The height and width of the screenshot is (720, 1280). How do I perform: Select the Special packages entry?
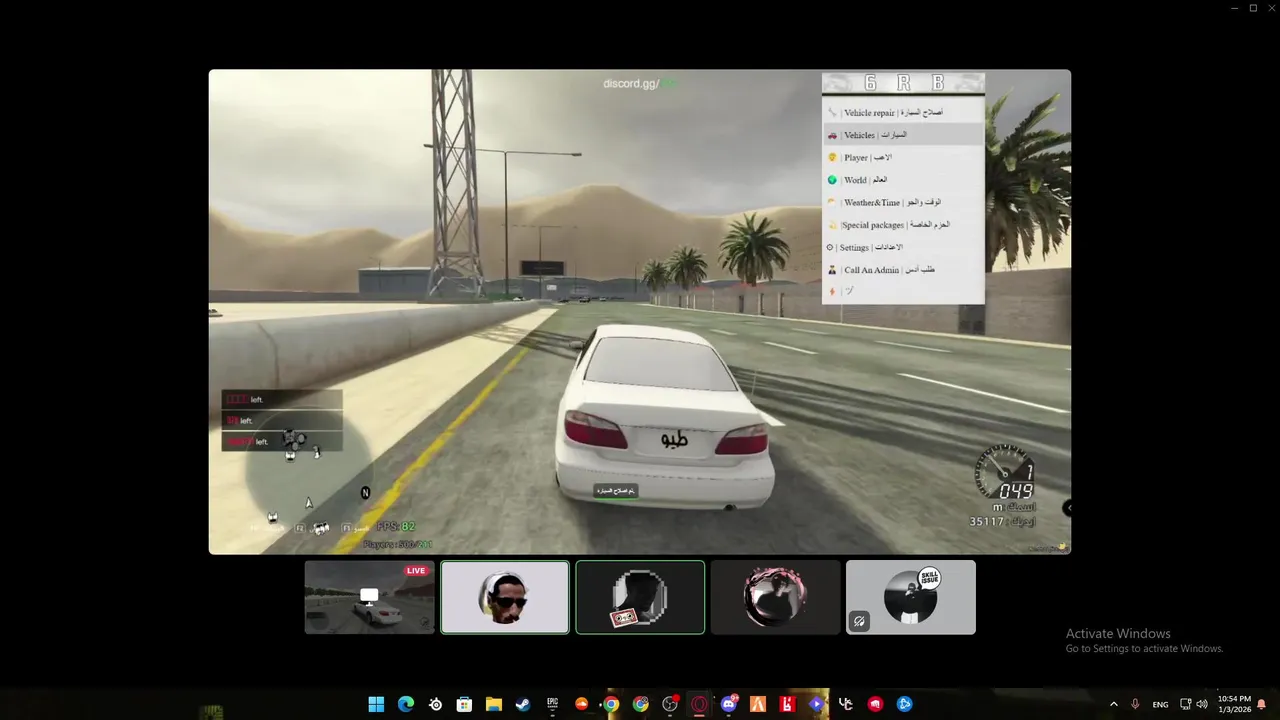tap(903, 225)
